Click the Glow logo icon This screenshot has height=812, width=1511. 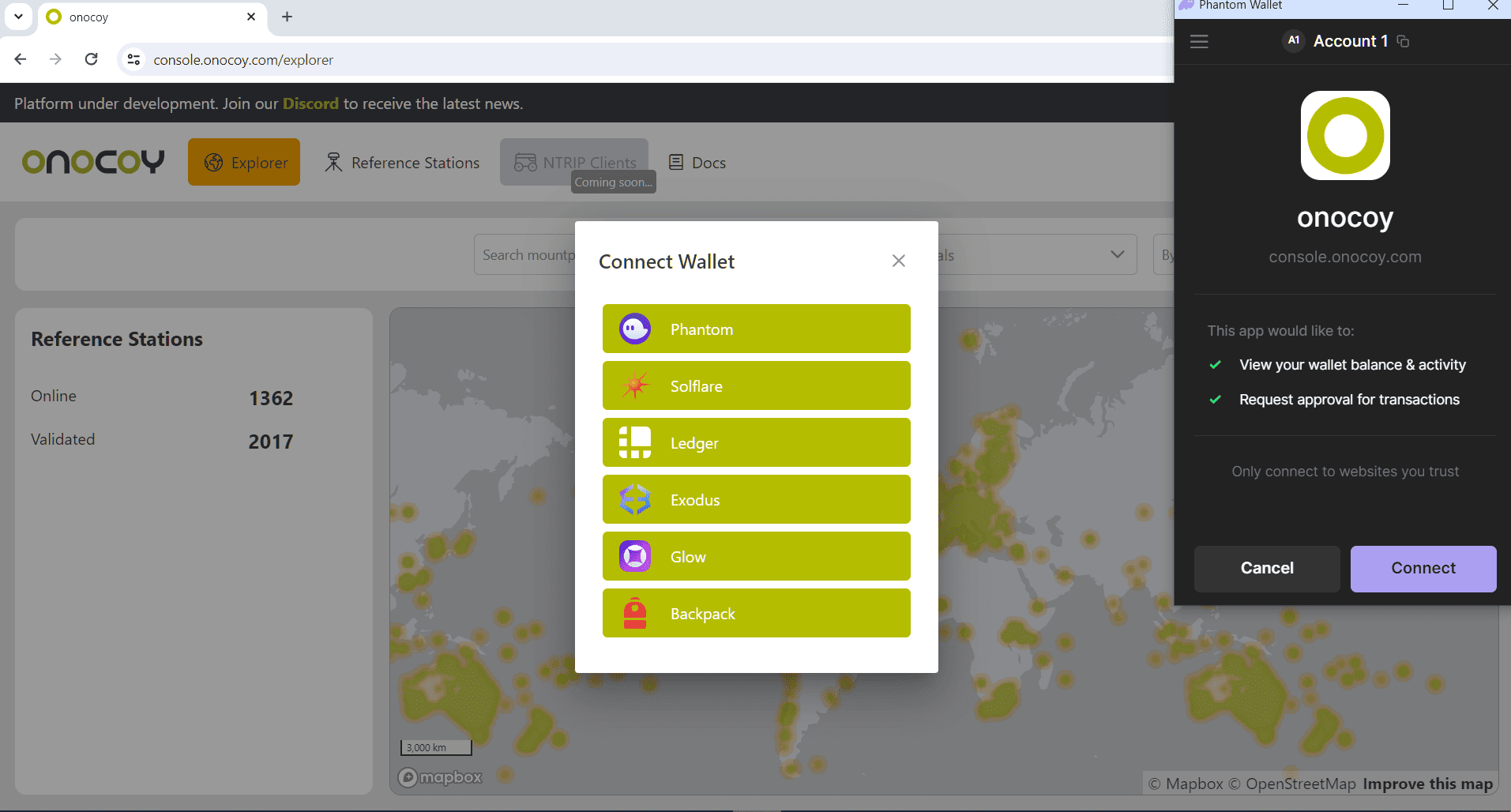point(635,556)
